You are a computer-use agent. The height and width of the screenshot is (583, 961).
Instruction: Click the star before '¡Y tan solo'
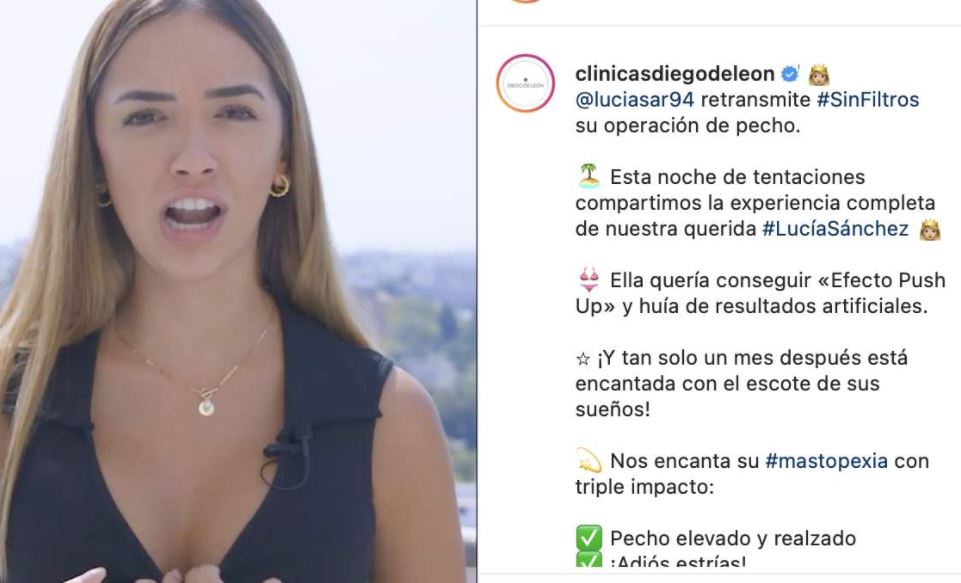point(583,359)
